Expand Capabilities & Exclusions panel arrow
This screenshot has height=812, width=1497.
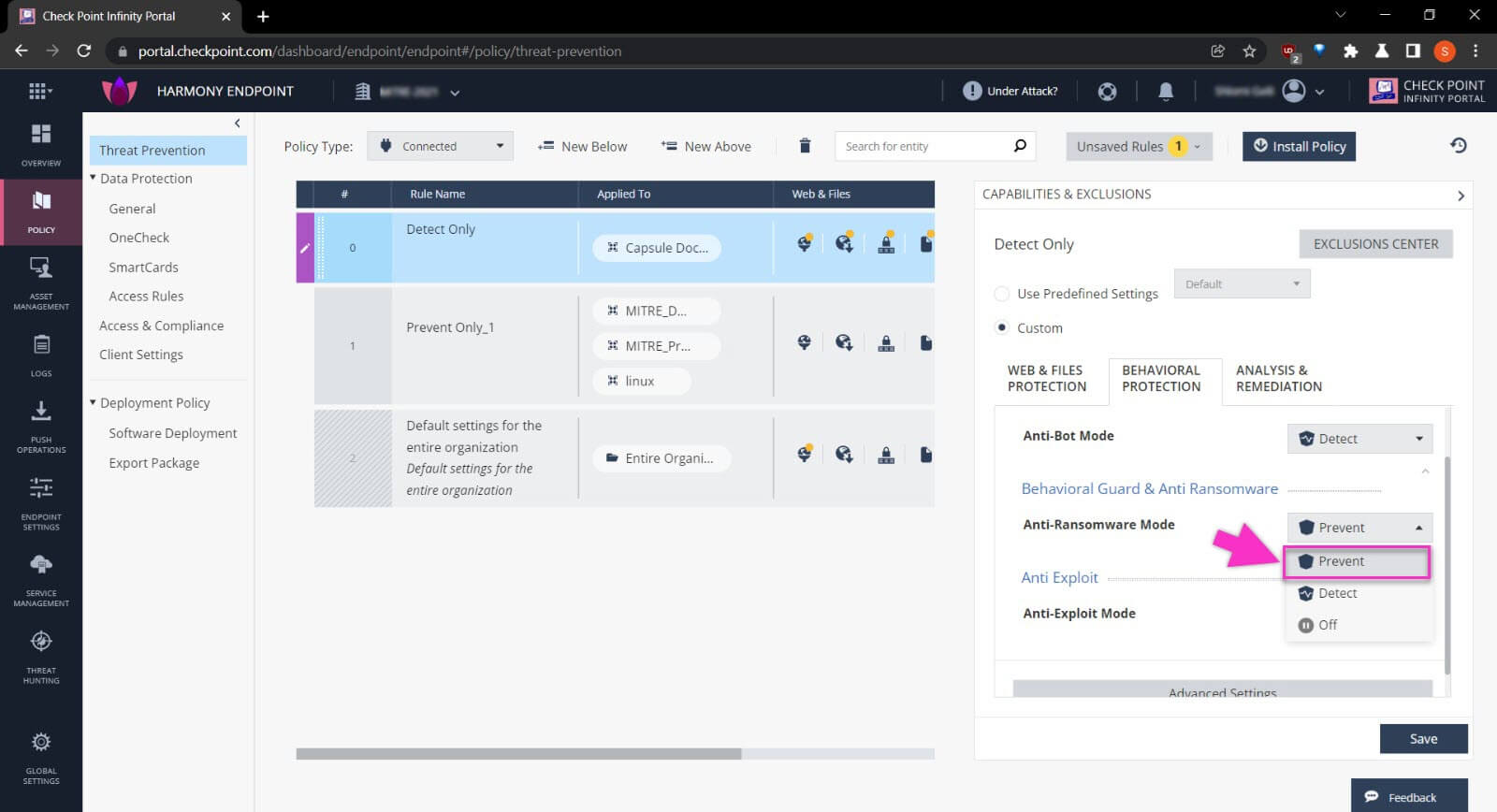click(x=1461, y=196)
